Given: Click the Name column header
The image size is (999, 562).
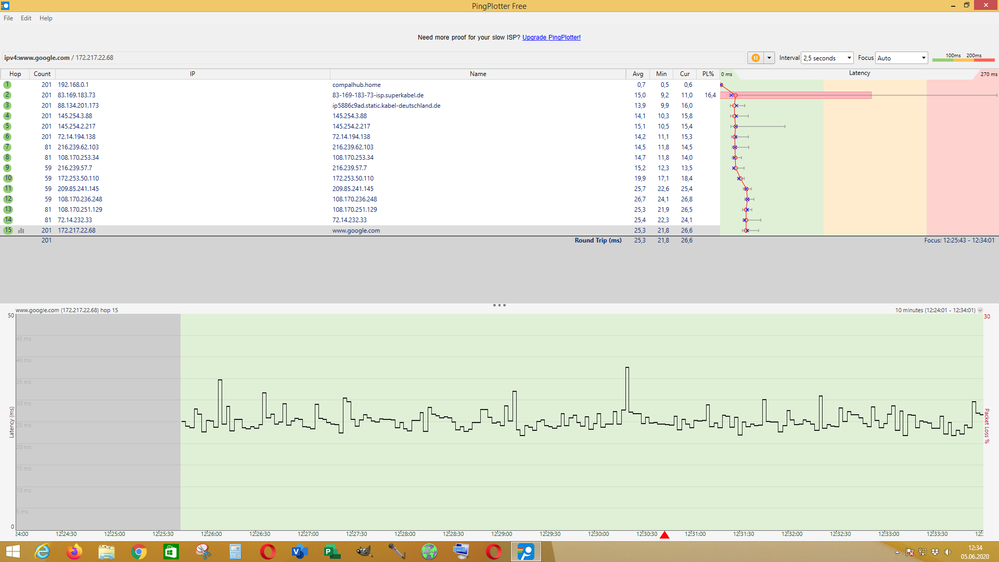Looking at the screenshot, I should click(478, 74).
